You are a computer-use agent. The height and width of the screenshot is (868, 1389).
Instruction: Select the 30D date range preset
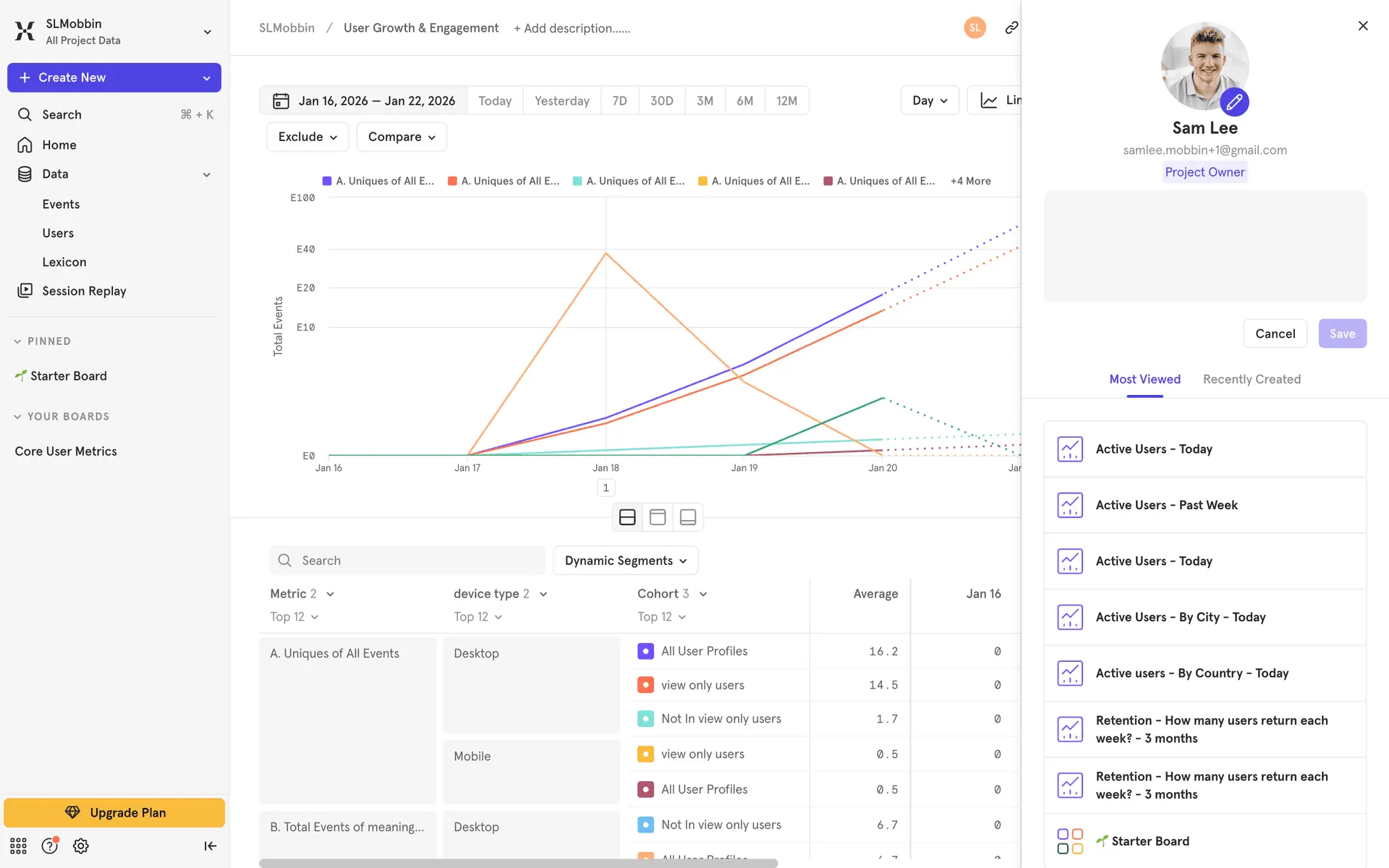[661, 101]
